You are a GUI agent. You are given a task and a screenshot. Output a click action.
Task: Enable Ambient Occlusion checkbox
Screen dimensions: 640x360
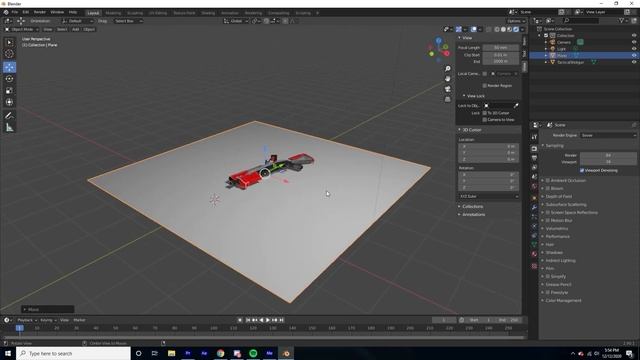click(x=548, y=180)
